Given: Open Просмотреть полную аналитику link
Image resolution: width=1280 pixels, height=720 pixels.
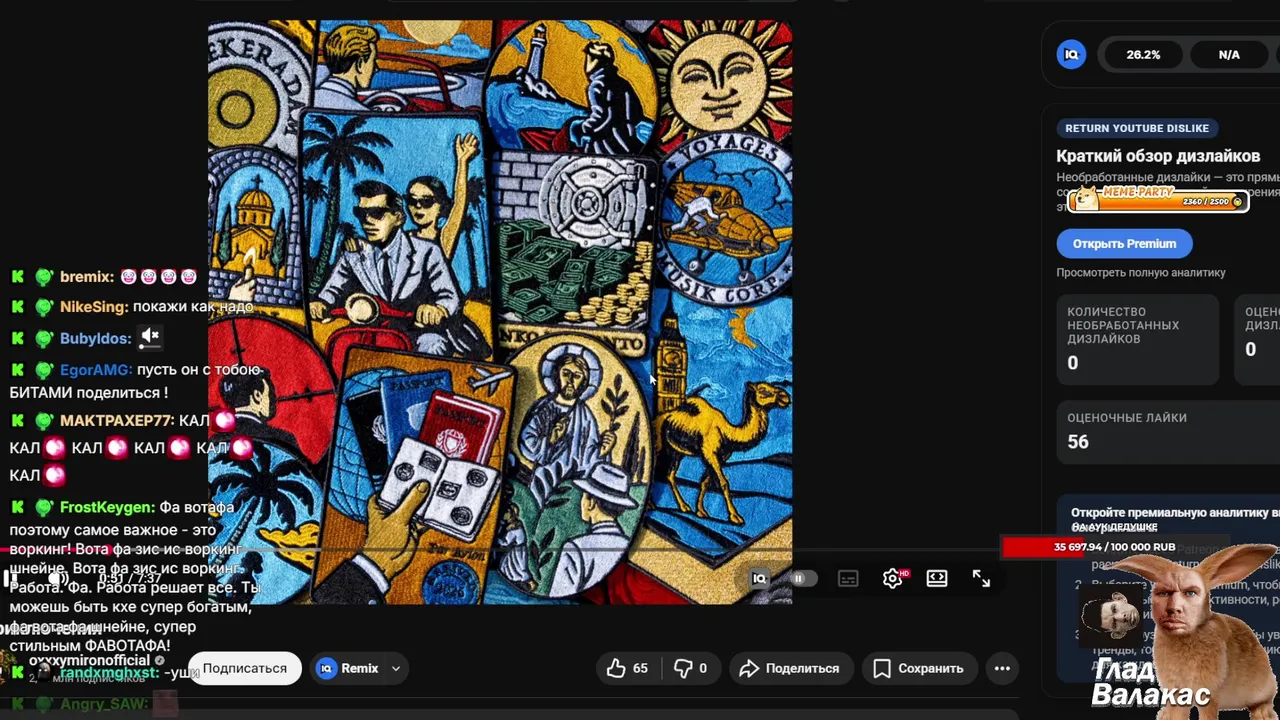Looking at the screenshot, I should coord(1141,272).
